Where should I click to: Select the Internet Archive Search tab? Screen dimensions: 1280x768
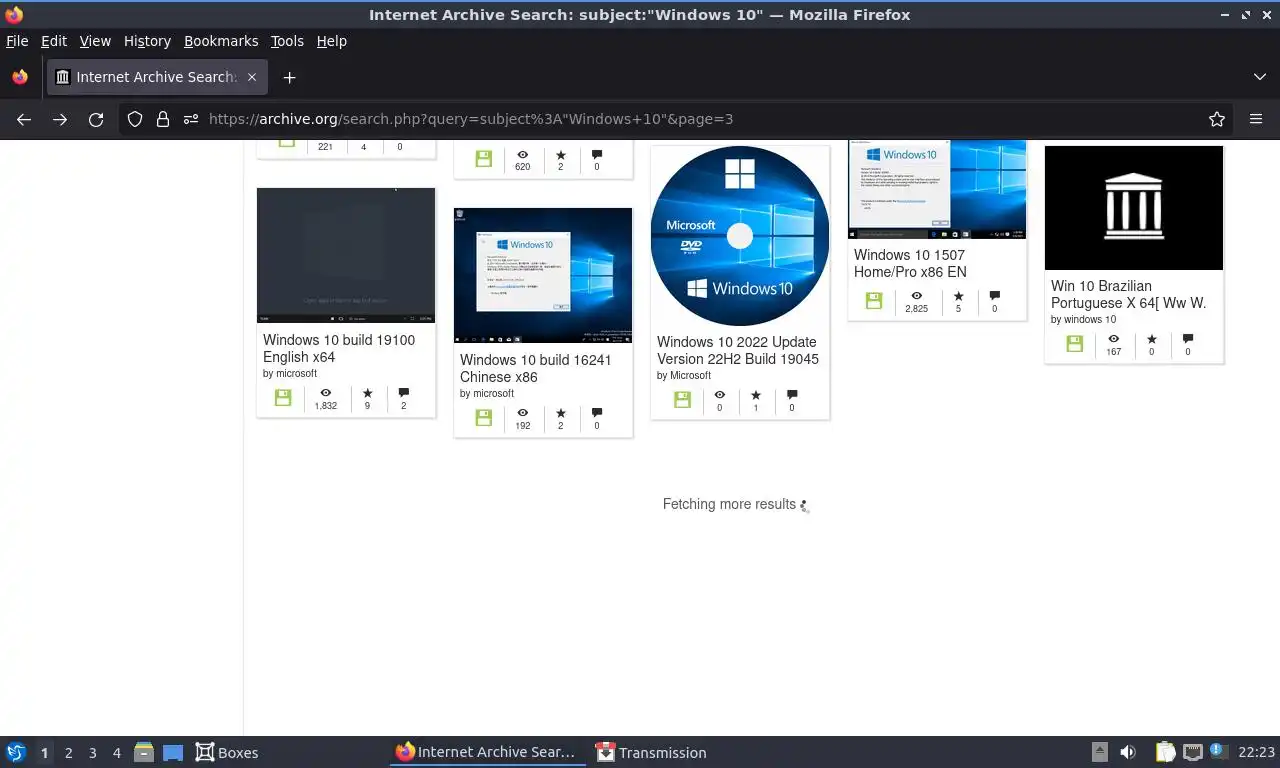point(156,77)
